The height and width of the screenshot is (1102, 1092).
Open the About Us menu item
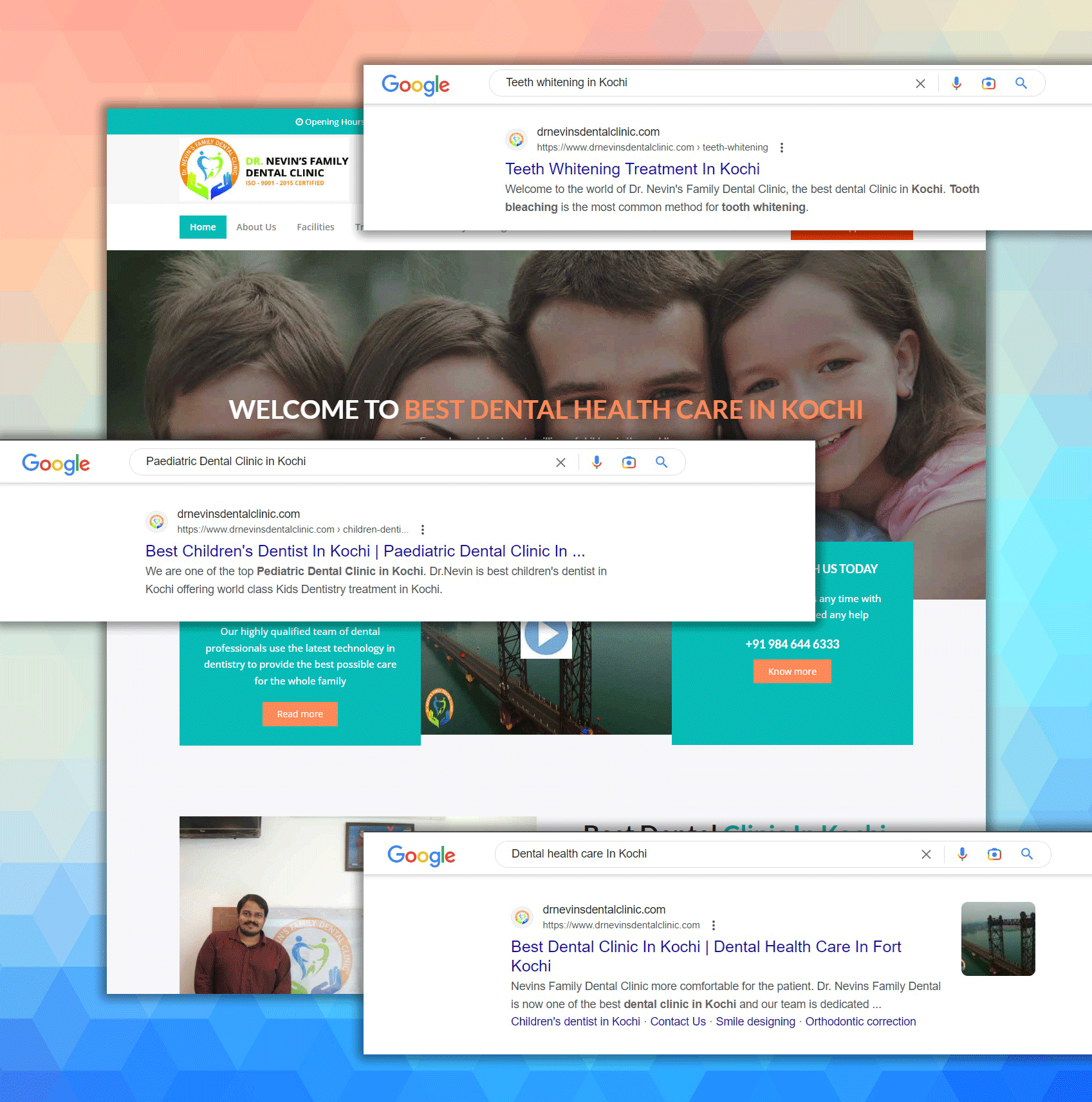256,227
